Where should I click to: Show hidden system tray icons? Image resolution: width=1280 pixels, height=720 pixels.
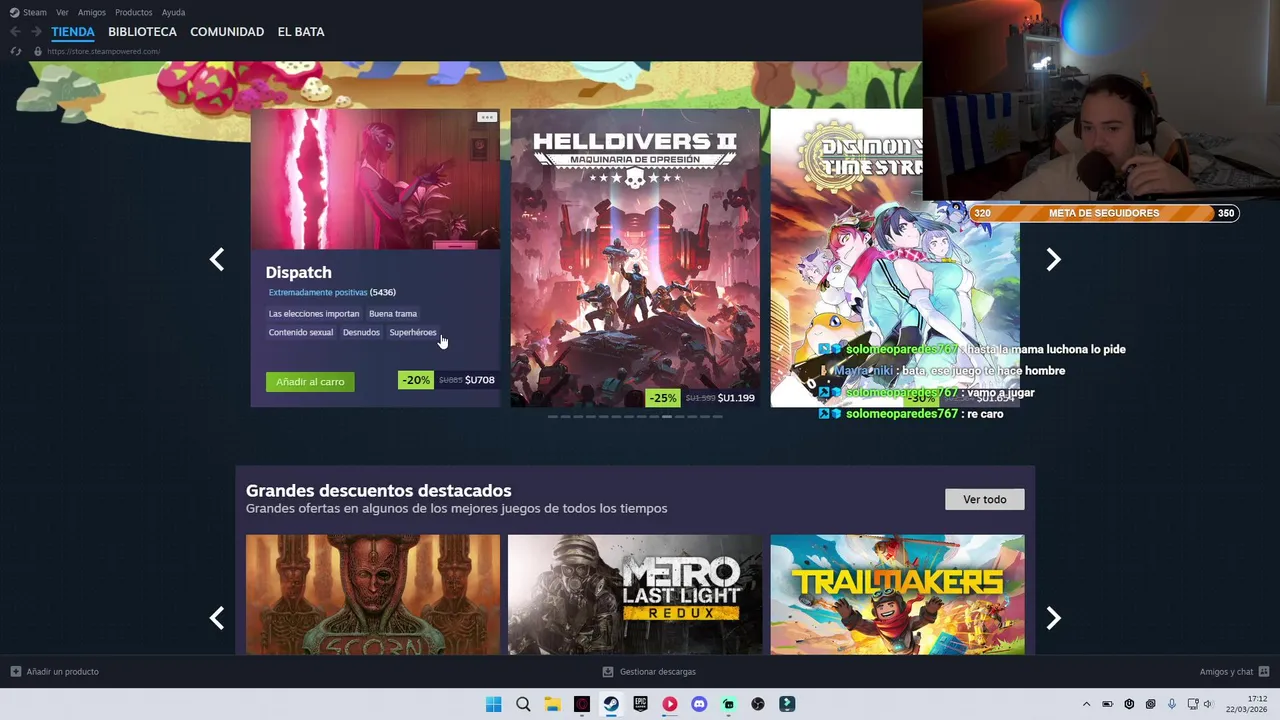[x=1087, y=704]
